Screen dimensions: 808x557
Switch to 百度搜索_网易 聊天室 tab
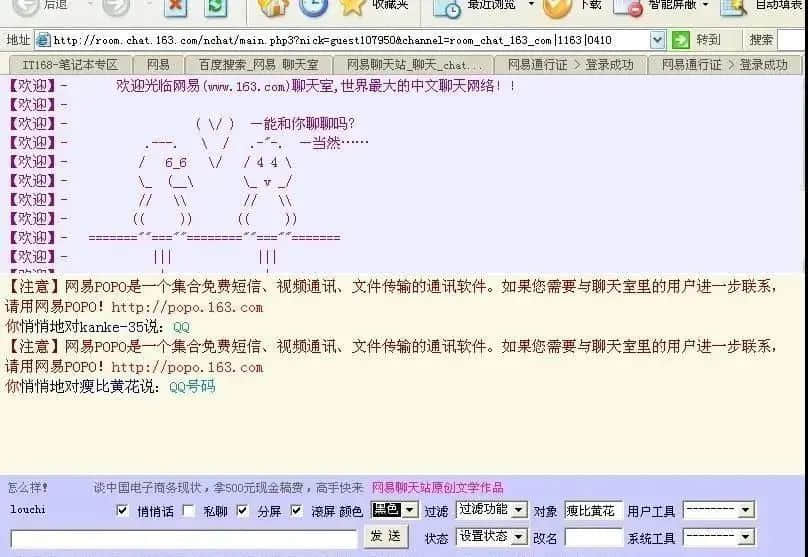pyautogui.click(x=258, y=65)
